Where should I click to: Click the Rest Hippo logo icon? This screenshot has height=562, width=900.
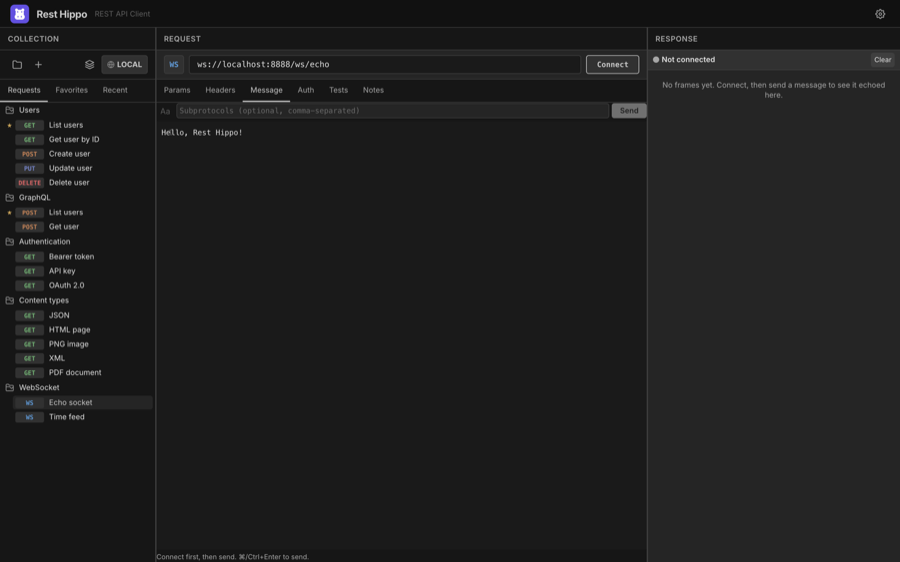click(x=20, y=14)
